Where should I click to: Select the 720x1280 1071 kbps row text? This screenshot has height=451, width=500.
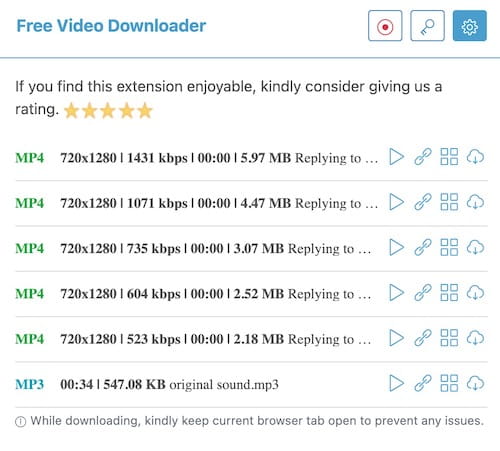[219, 203]
